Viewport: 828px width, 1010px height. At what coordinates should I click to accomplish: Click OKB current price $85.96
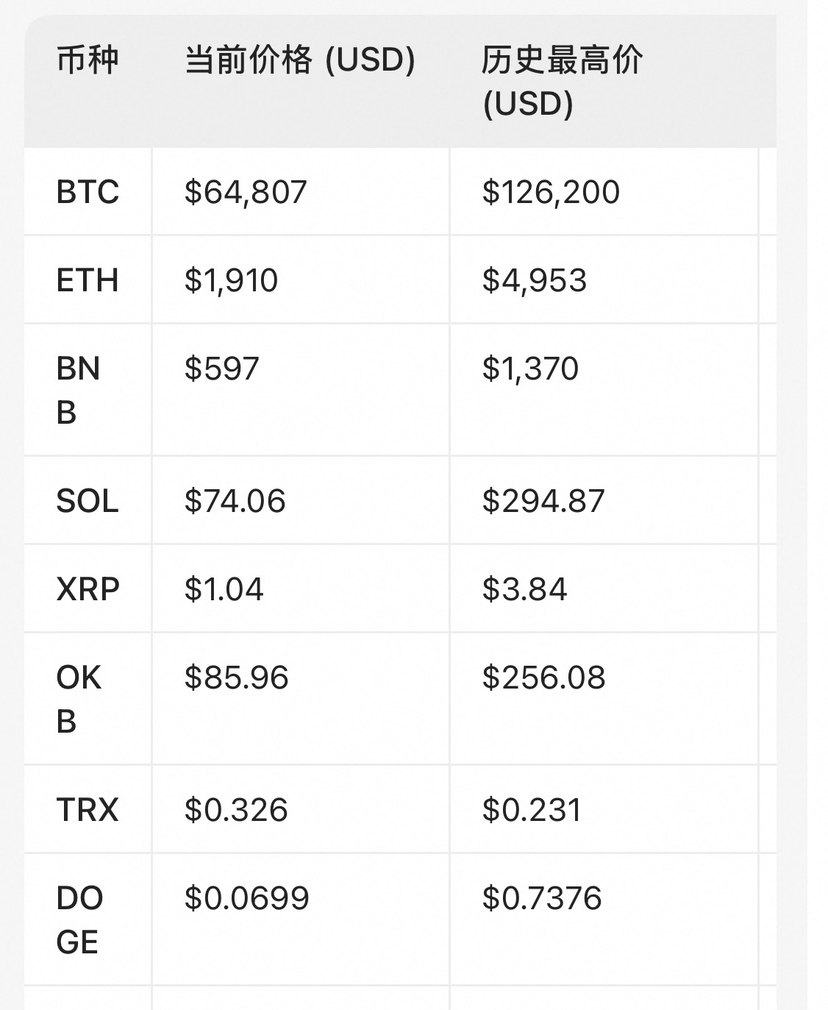(x=236, y=678)
